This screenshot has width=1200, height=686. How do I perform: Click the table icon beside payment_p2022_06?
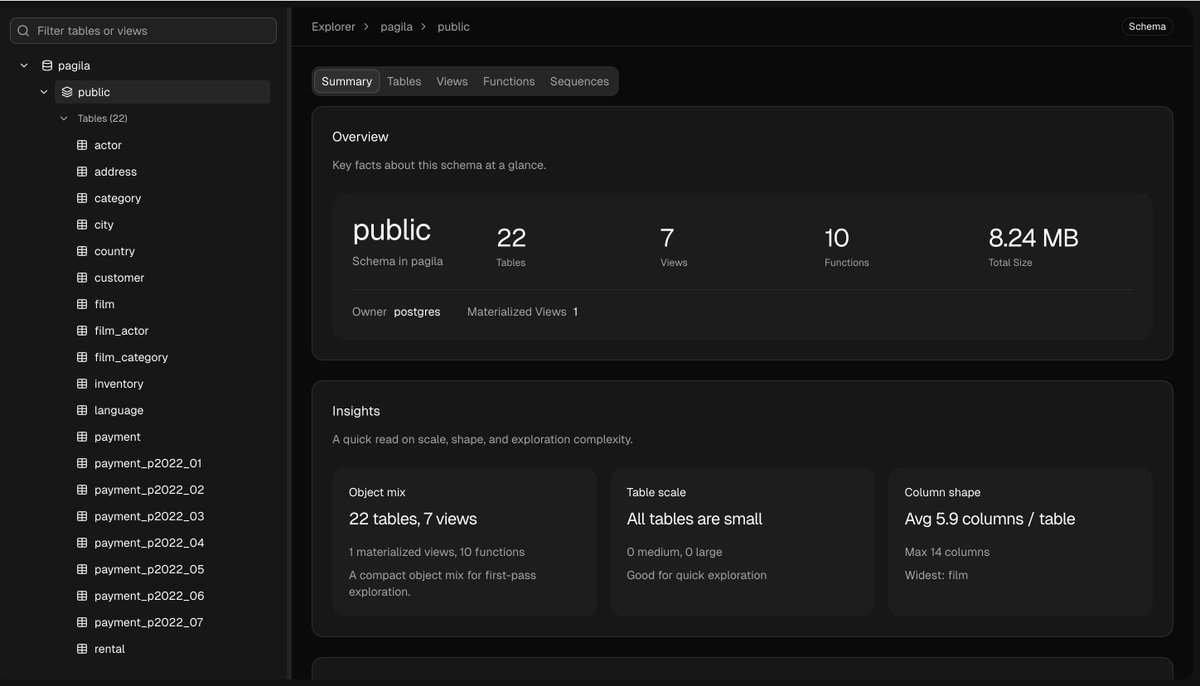(x=82, y=596)
